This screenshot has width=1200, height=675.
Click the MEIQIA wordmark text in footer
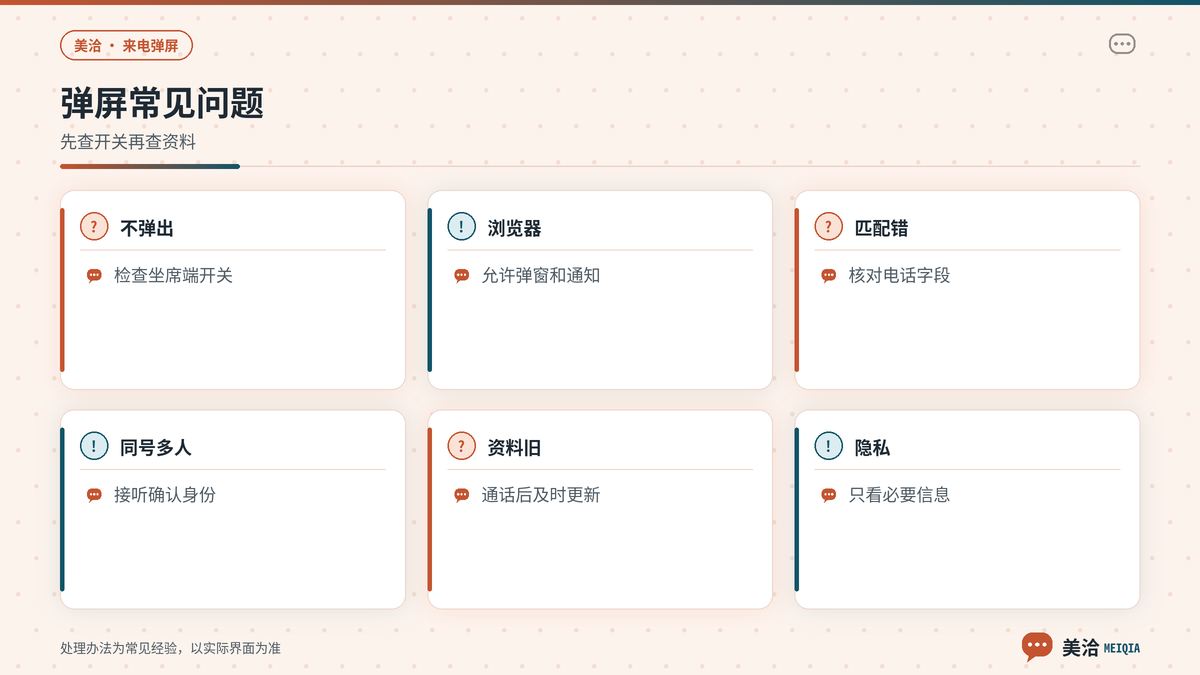tap(1121, 648)
